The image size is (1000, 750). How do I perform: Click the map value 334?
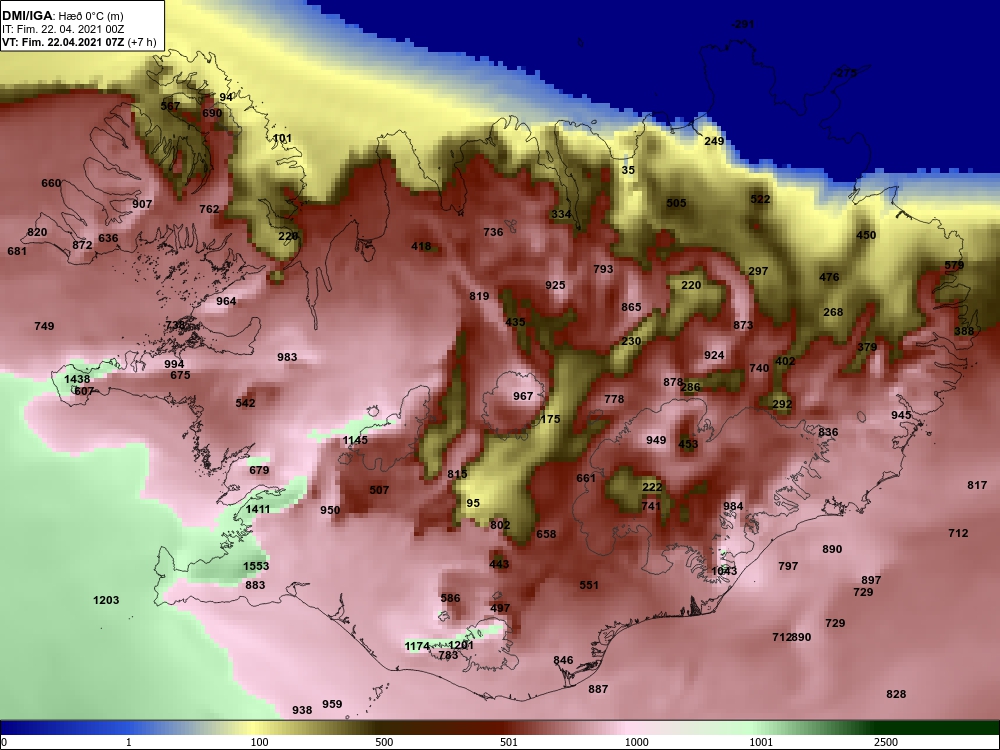(561, 214)
